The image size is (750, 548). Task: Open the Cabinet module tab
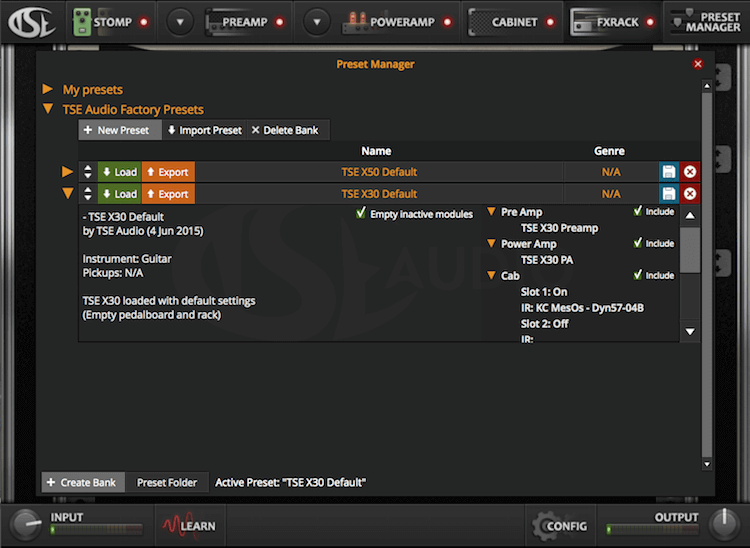tap(503, 22)
